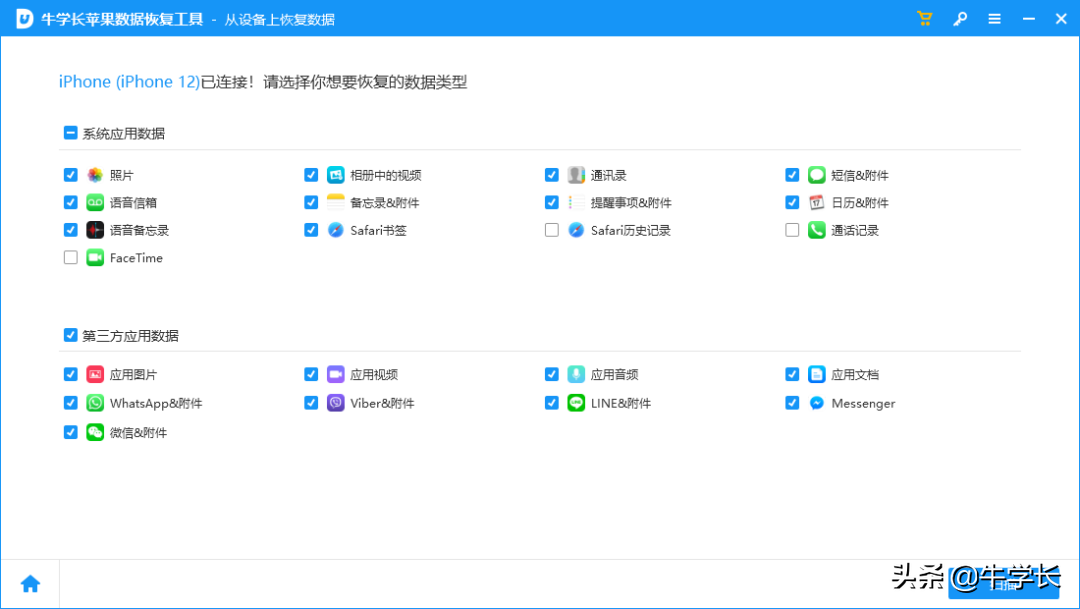This screenshot has height=609, width=1080.
Task: Click the Viber icon
Action: 336,403
